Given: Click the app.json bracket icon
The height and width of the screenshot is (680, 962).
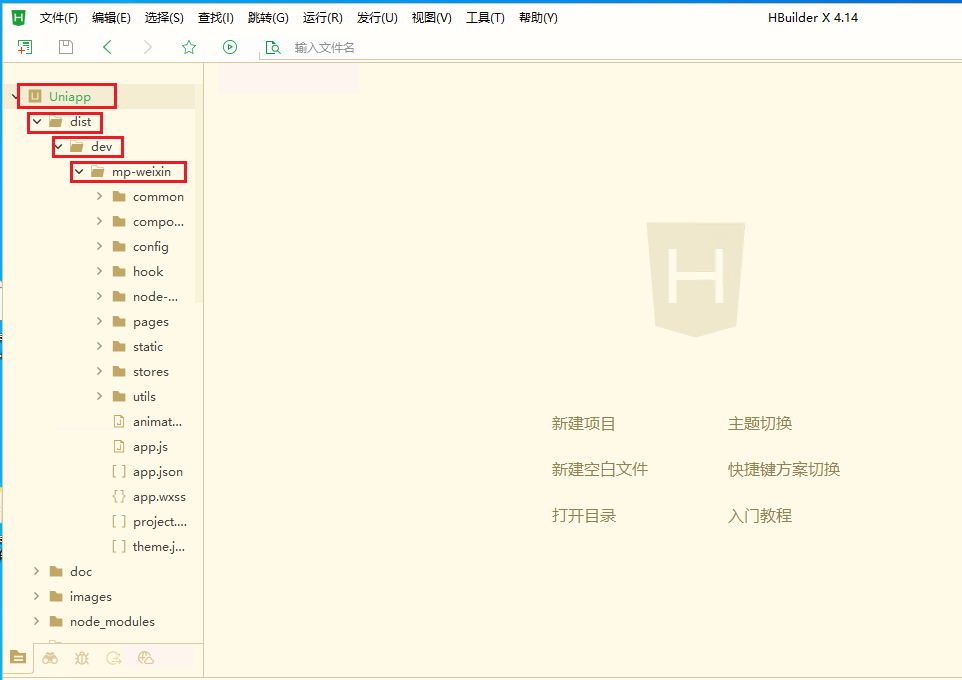Looking at the screenshot, I should pyautogui.click(x=119, y=471).
